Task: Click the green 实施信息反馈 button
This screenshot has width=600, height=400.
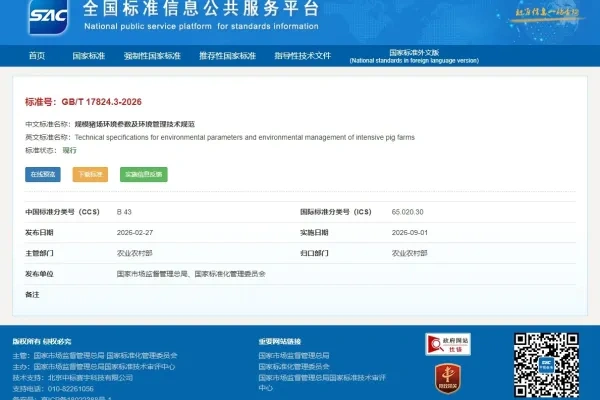Action: point(144,175)
